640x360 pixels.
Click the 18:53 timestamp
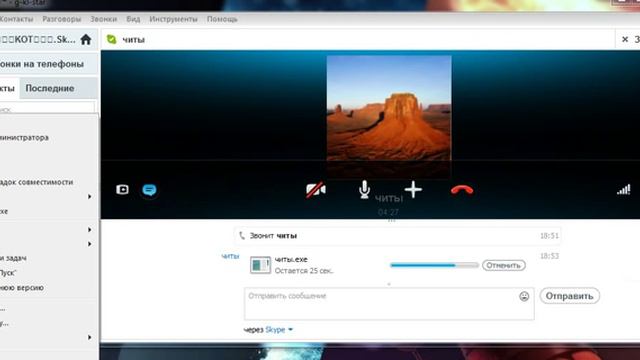[549, 256]
